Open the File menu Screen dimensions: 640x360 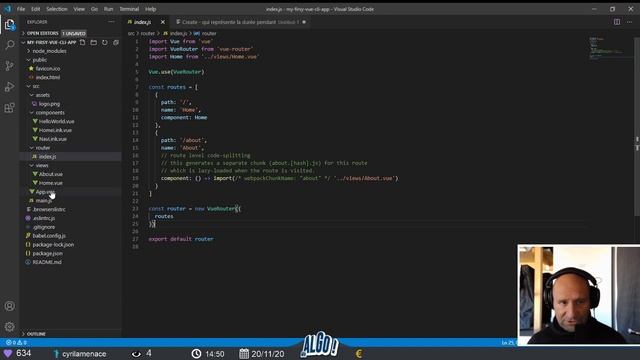[21, 9]
